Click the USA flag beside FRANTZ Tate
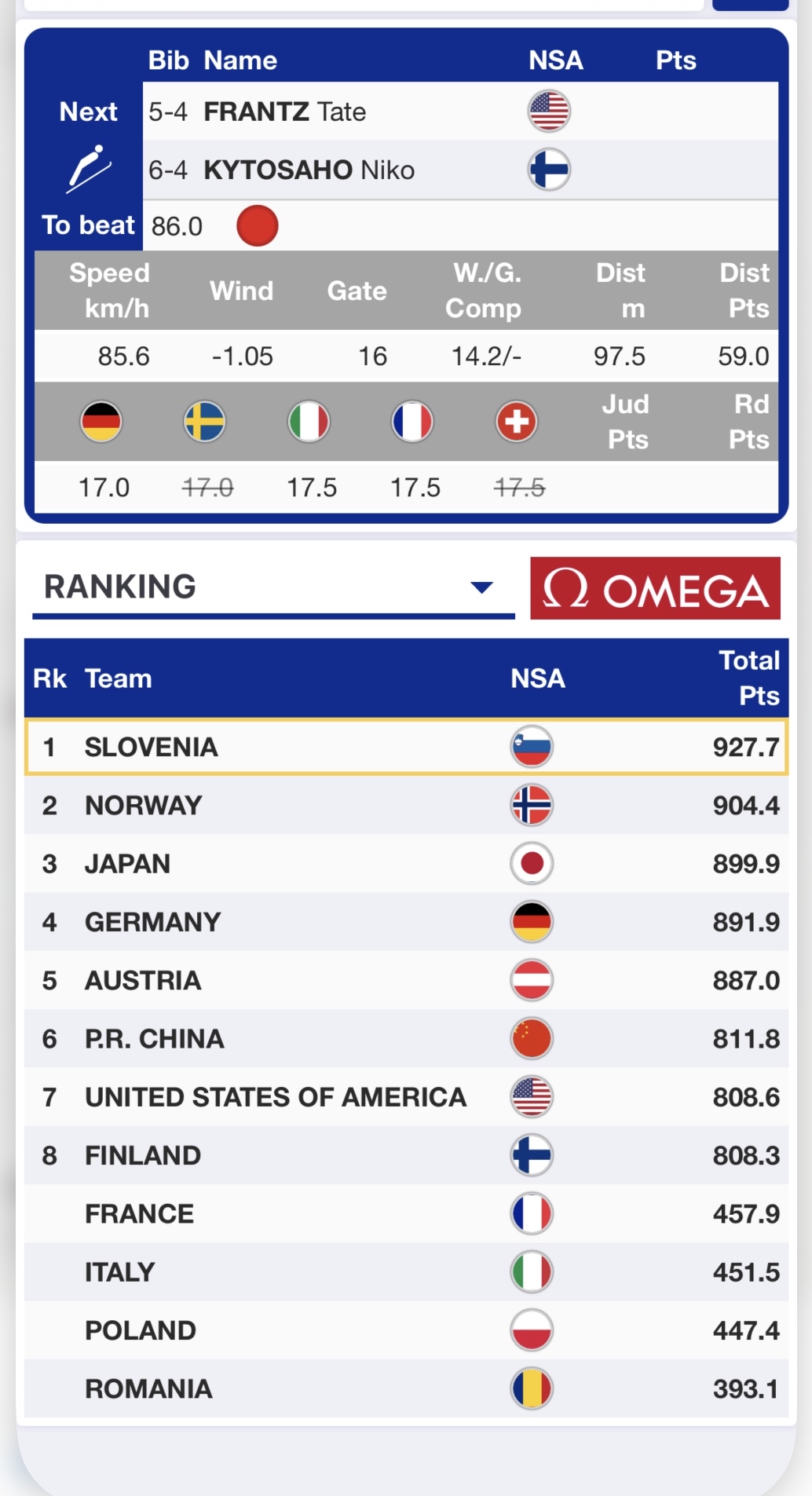Viewport: 812px width, 1496px height. tap(549, 112)
